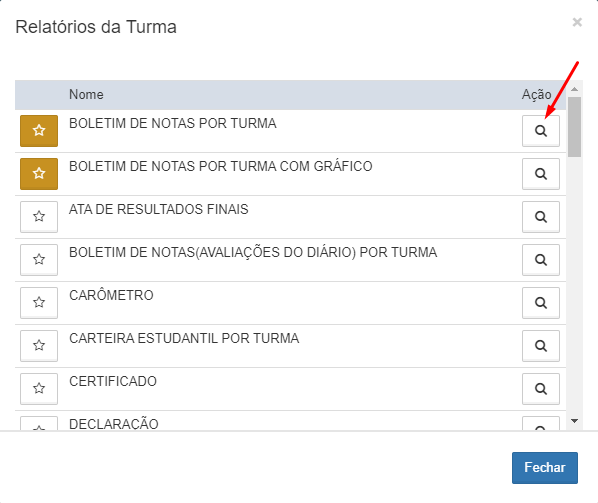View the Certificado report
The width and height of the screenshot is (598, 503).
point(541,389)
